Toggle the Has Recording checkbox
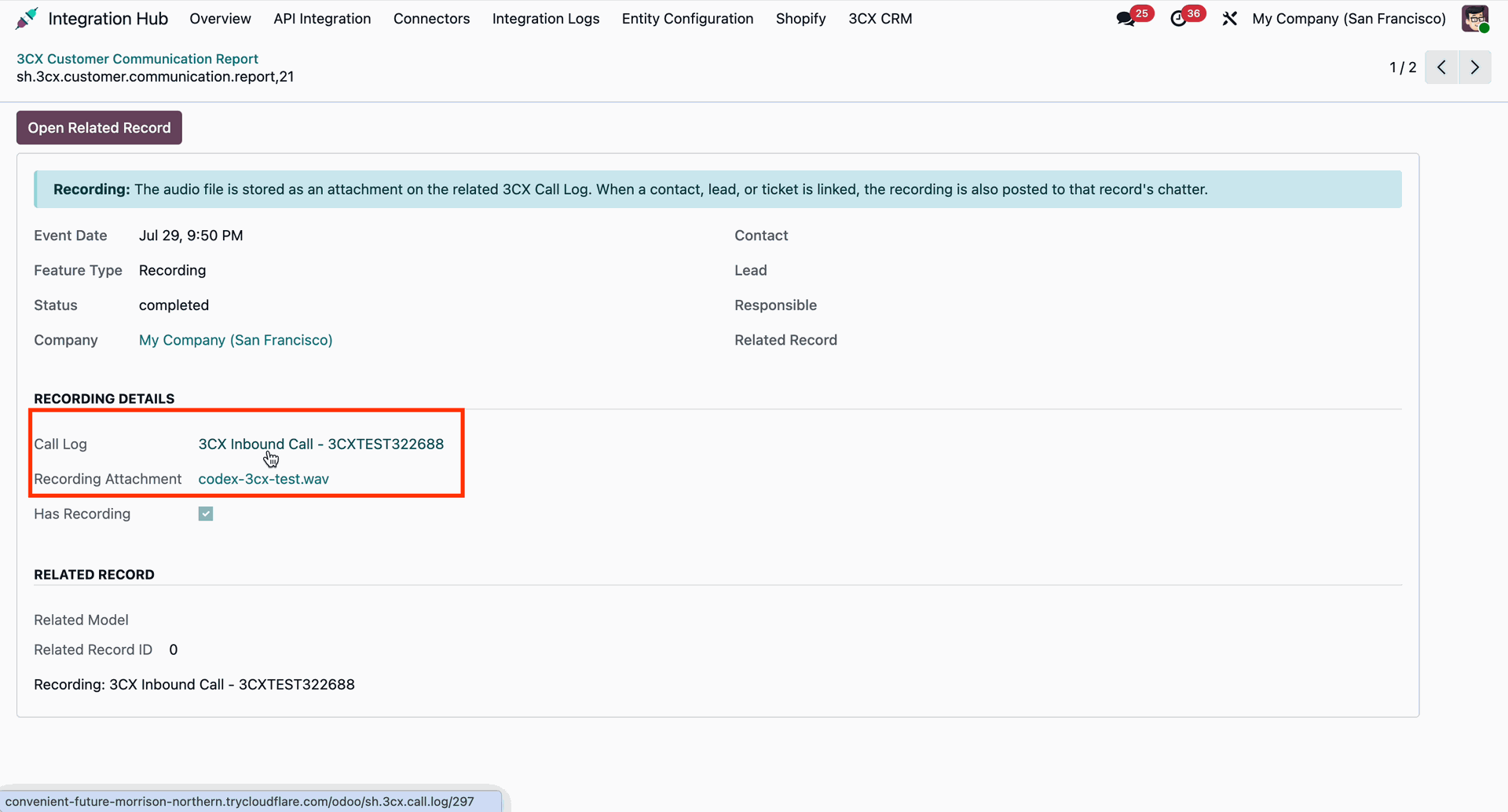Screen dimensions: 1508x812 point(206,514)
